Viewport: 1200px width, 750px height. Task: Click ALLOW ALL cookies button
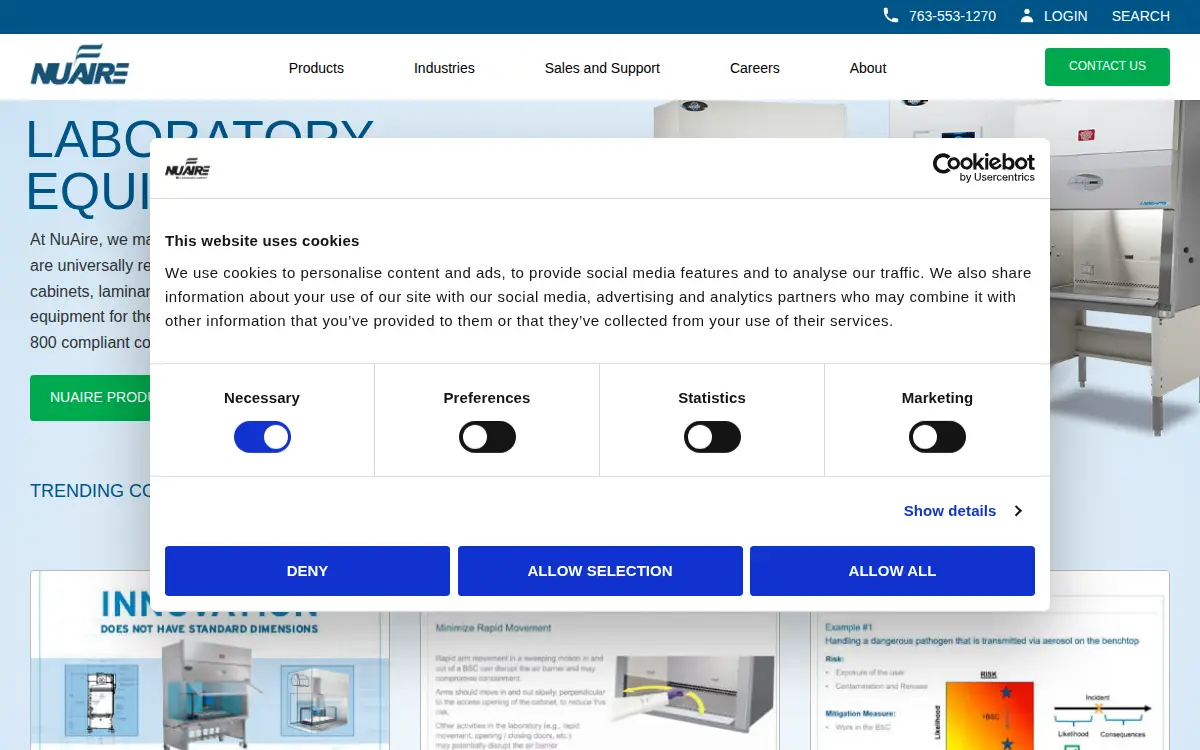(x=892, y=571)
